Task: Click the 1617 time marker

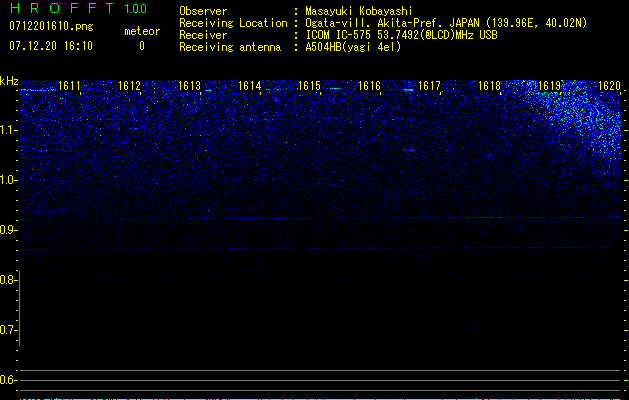Action: click(x=429, y=86)
